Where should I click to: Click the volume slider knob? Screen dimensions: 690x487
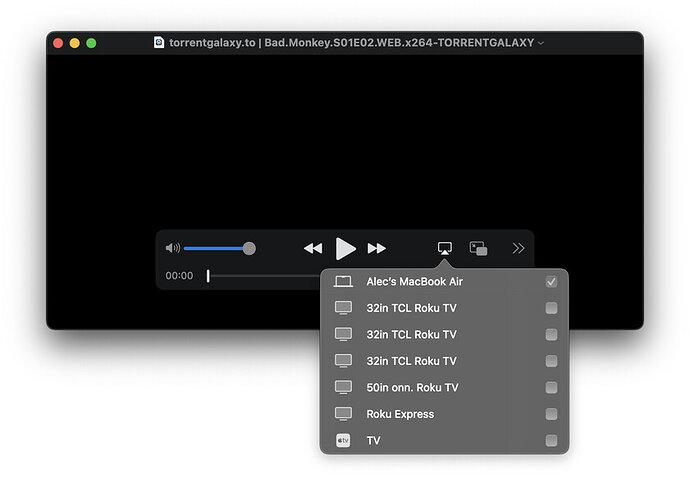249,249
